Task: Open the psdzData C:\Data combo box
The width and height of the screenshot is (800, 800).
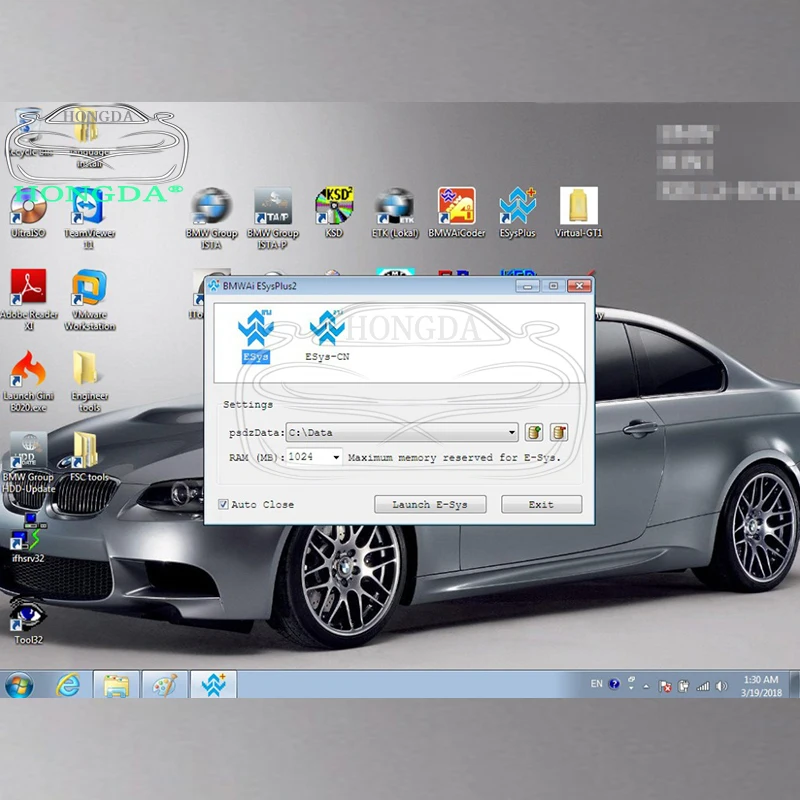Action: 402,432
